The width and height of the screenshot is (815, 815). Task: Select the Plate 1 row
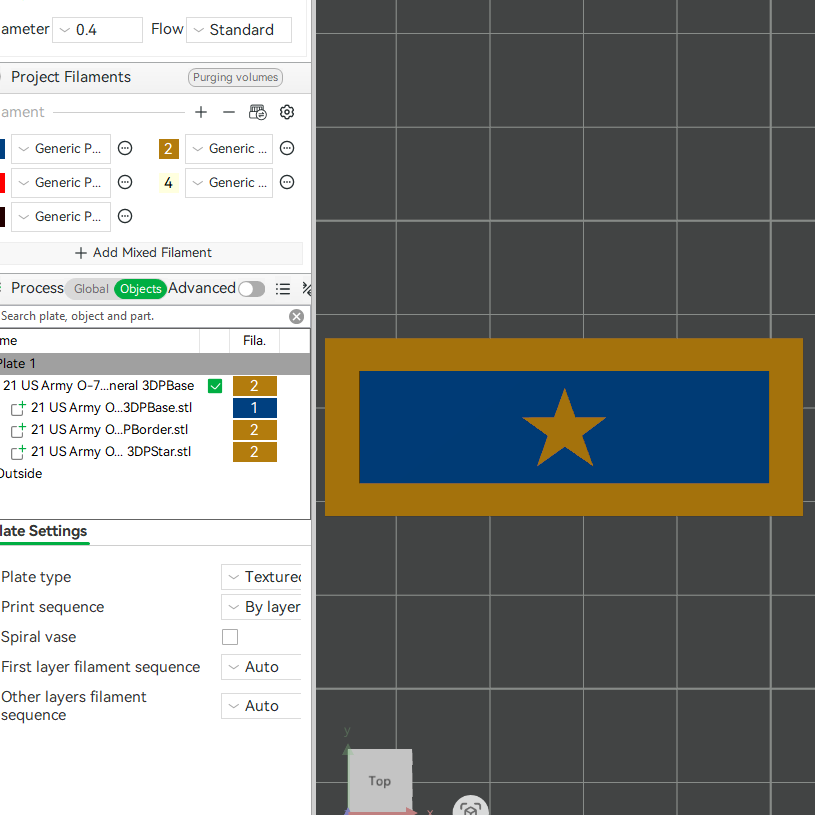[x=155, y=364]
